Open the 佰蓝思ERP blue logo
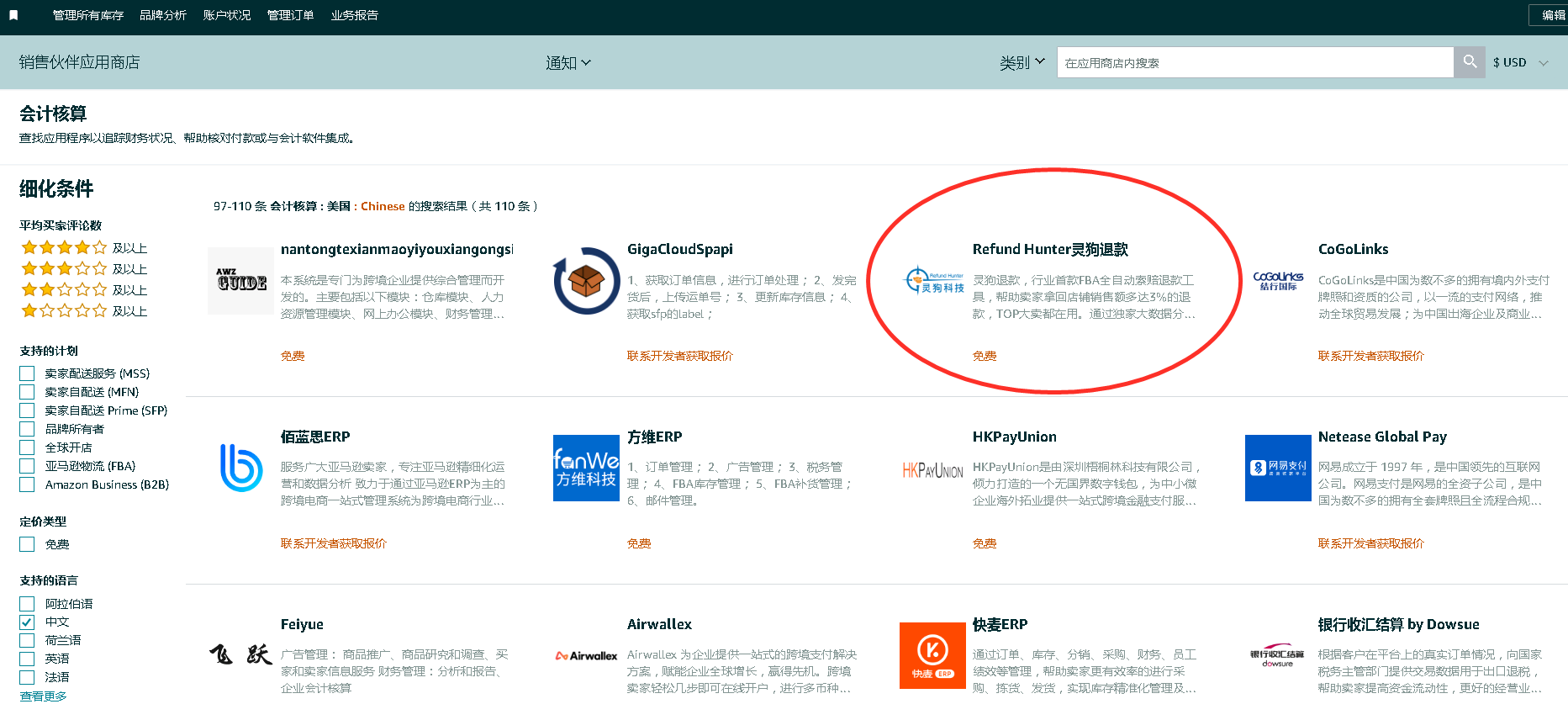This screenshot has width=1568, height=720. pyautogui.click(x=241, y=468)
